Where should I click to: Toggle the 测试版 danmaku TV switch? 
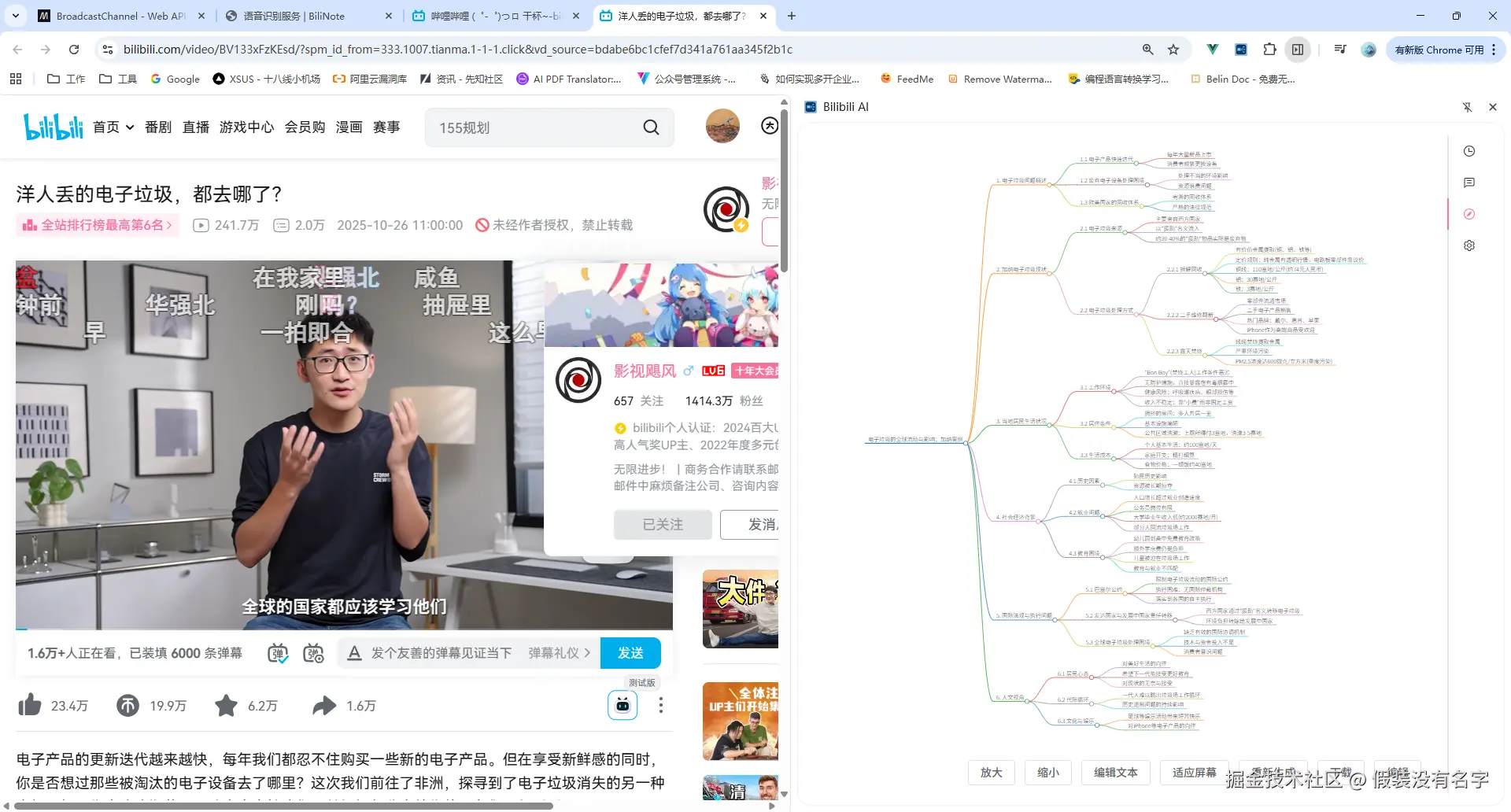tap(622, 705)
